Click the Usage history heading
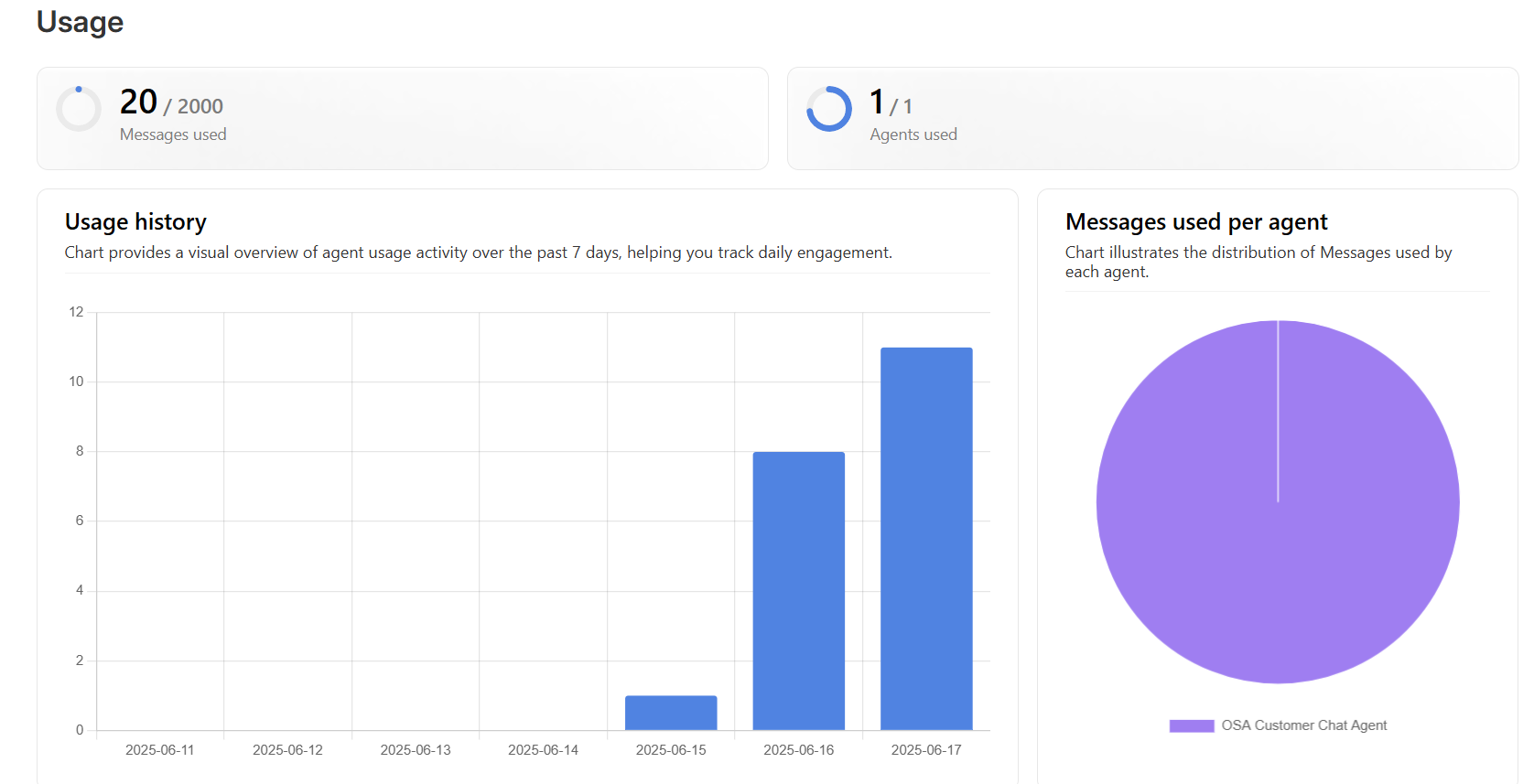Screen dimensions: 1534x784 pos(135,222)
